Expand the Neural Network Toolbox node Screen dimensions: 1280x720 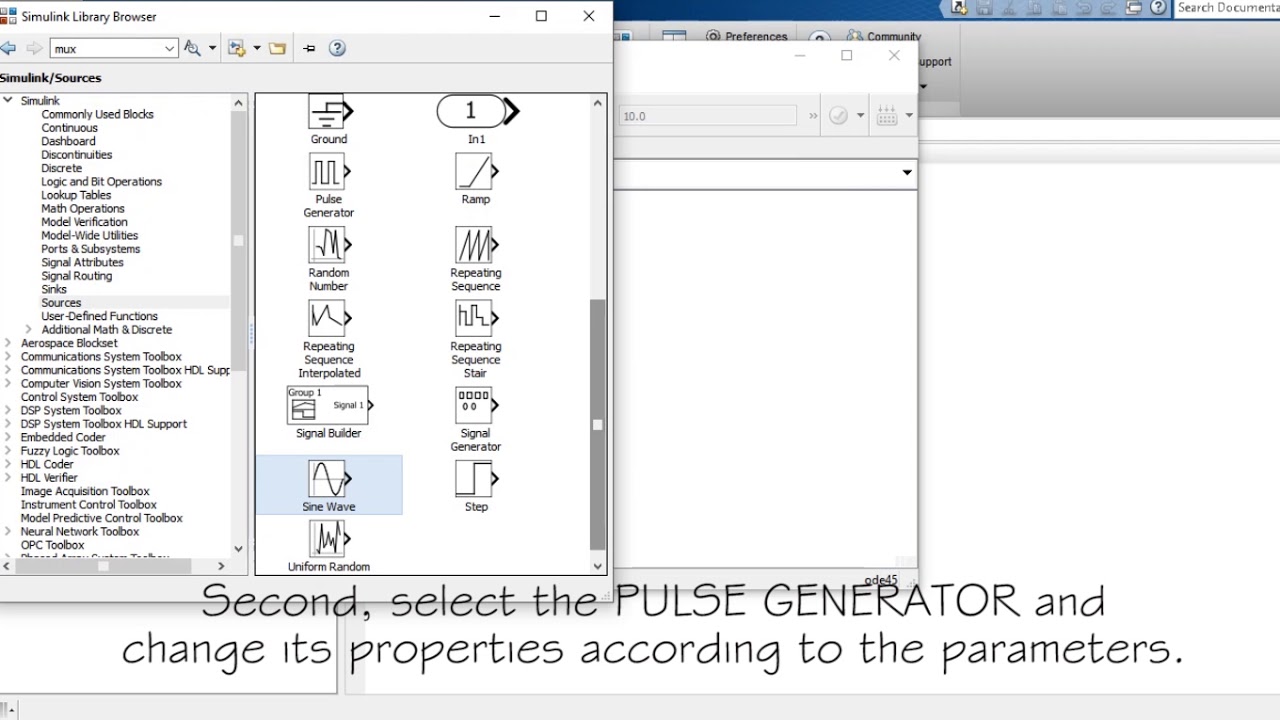(8, 531)
